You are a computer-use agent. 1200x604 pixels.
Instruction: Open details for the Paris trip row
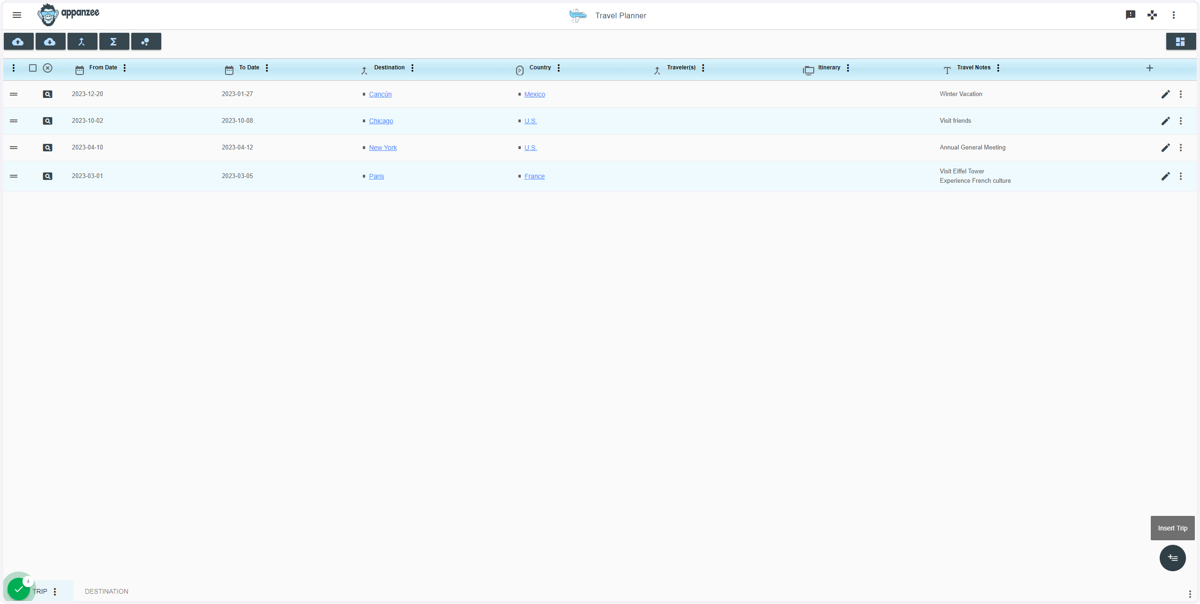47,176
